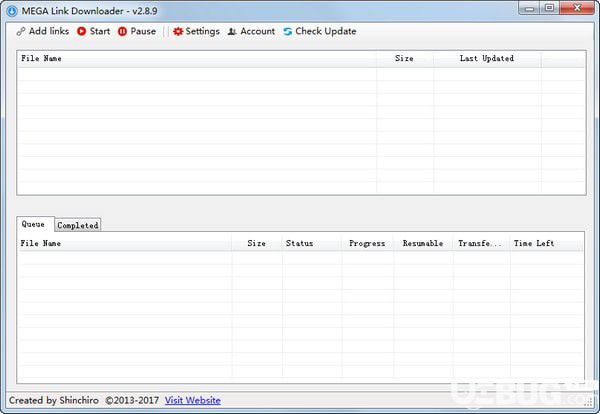
Task: Minimize the MEGA Link Downloader window
Action: tap(530, 8)
